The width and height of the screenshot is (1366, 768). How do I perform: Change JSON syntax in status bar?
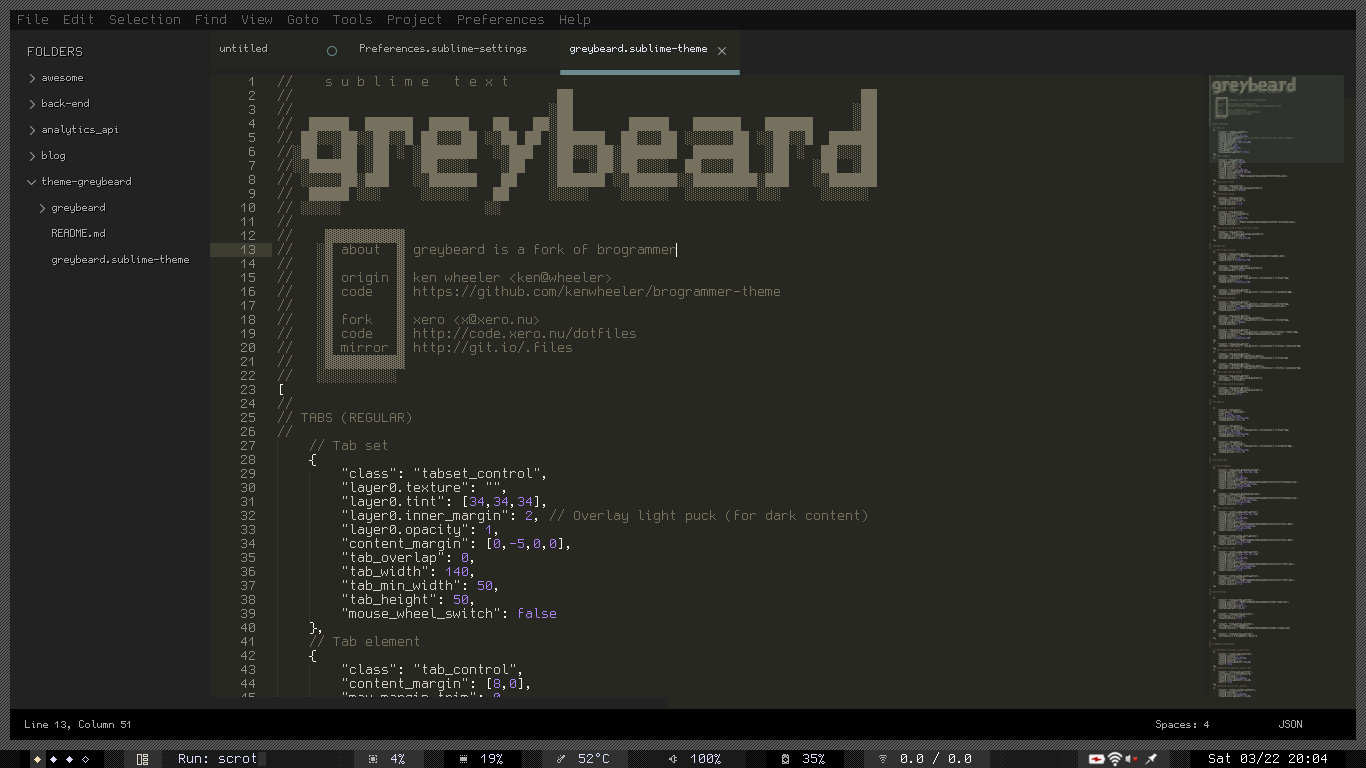(x=1290, y=724)
